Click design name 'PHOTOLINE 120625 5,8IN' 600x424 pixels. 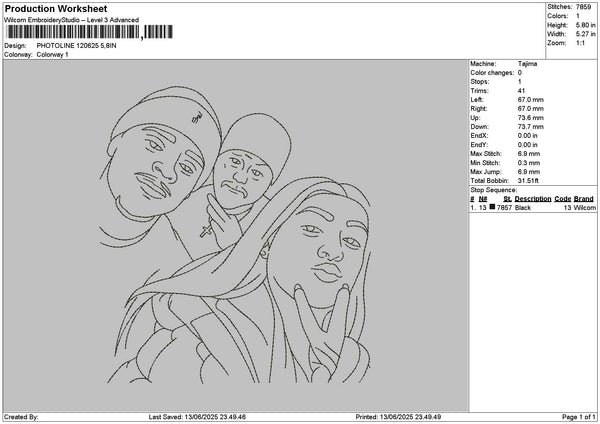[77, 46]
